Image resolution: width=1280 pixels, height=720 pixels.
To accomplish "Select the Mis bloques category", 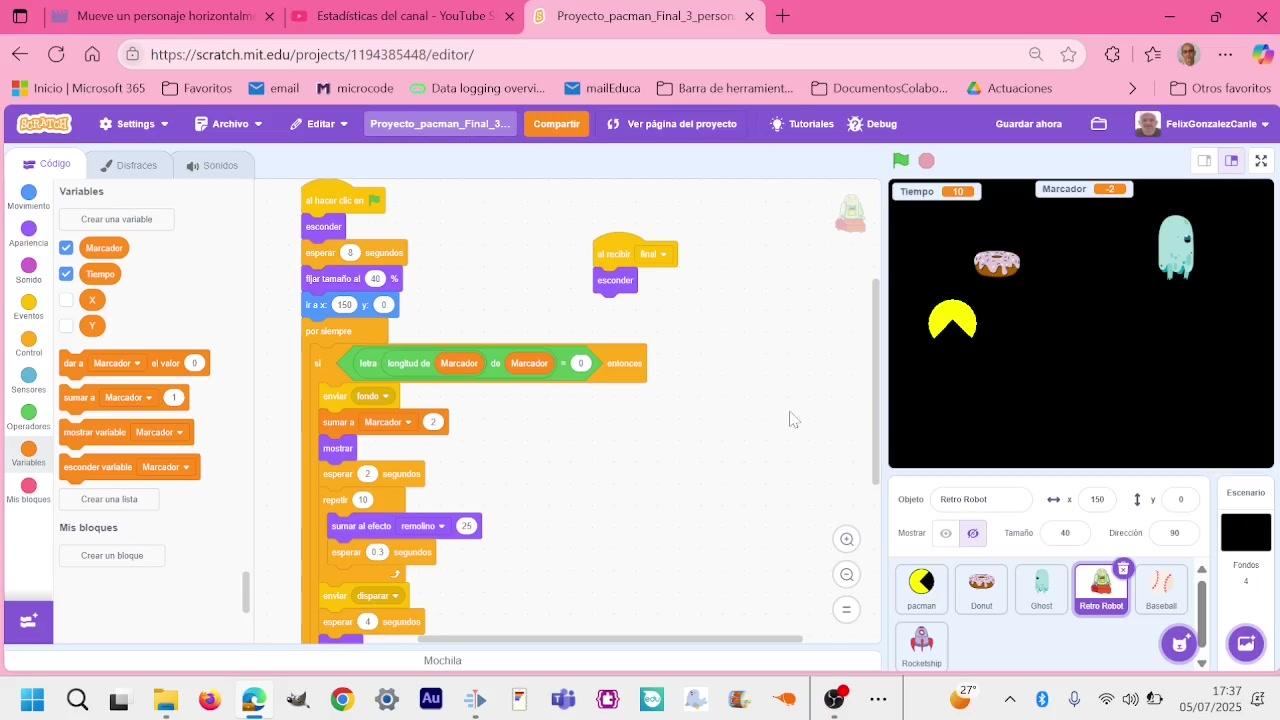I will tap(29, 491).
